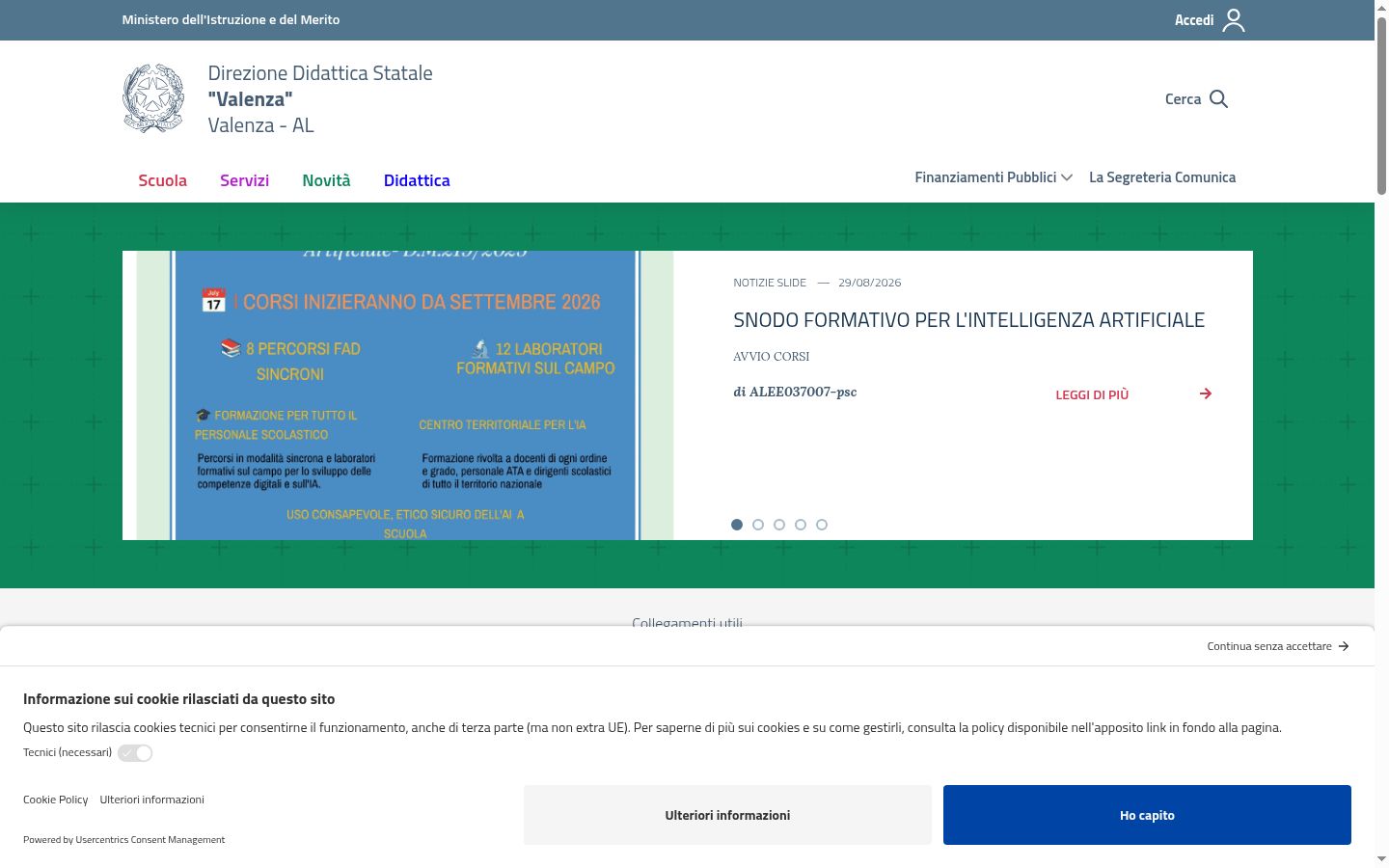The height and width of the screenshot is (868, 1389).
Task: Click the page vertical scrollbar thumb
Action: (1381, 106)
